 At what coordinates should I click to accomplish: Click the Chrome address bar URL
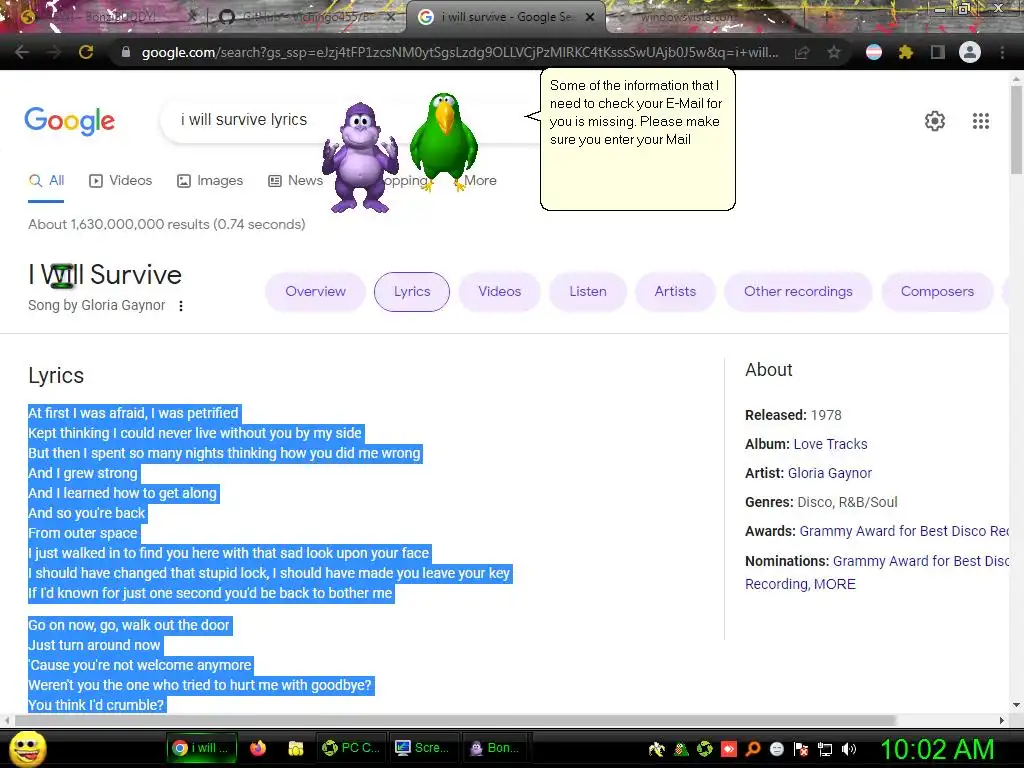click(460, 52)
